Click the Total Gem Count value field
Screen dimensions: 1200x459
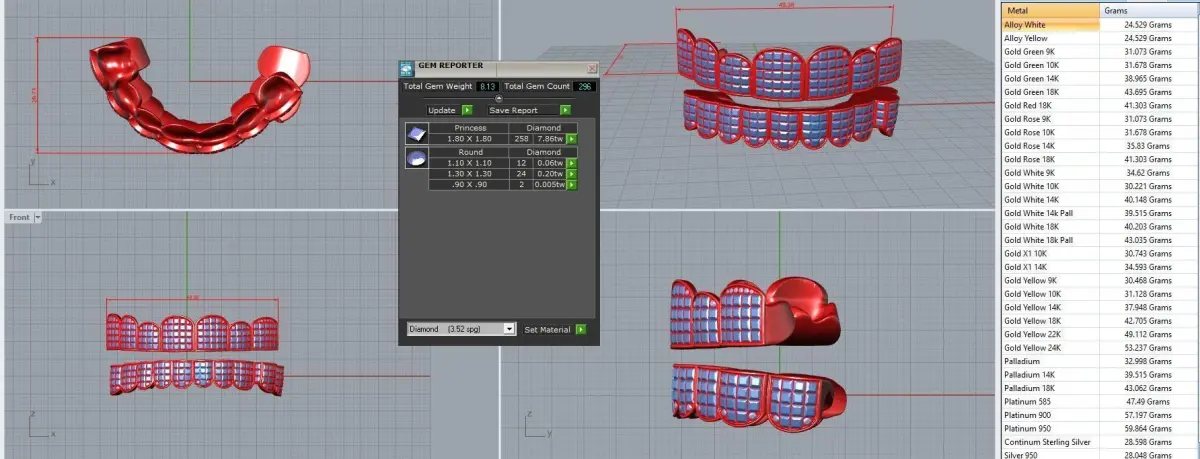[x=583, y=87]
